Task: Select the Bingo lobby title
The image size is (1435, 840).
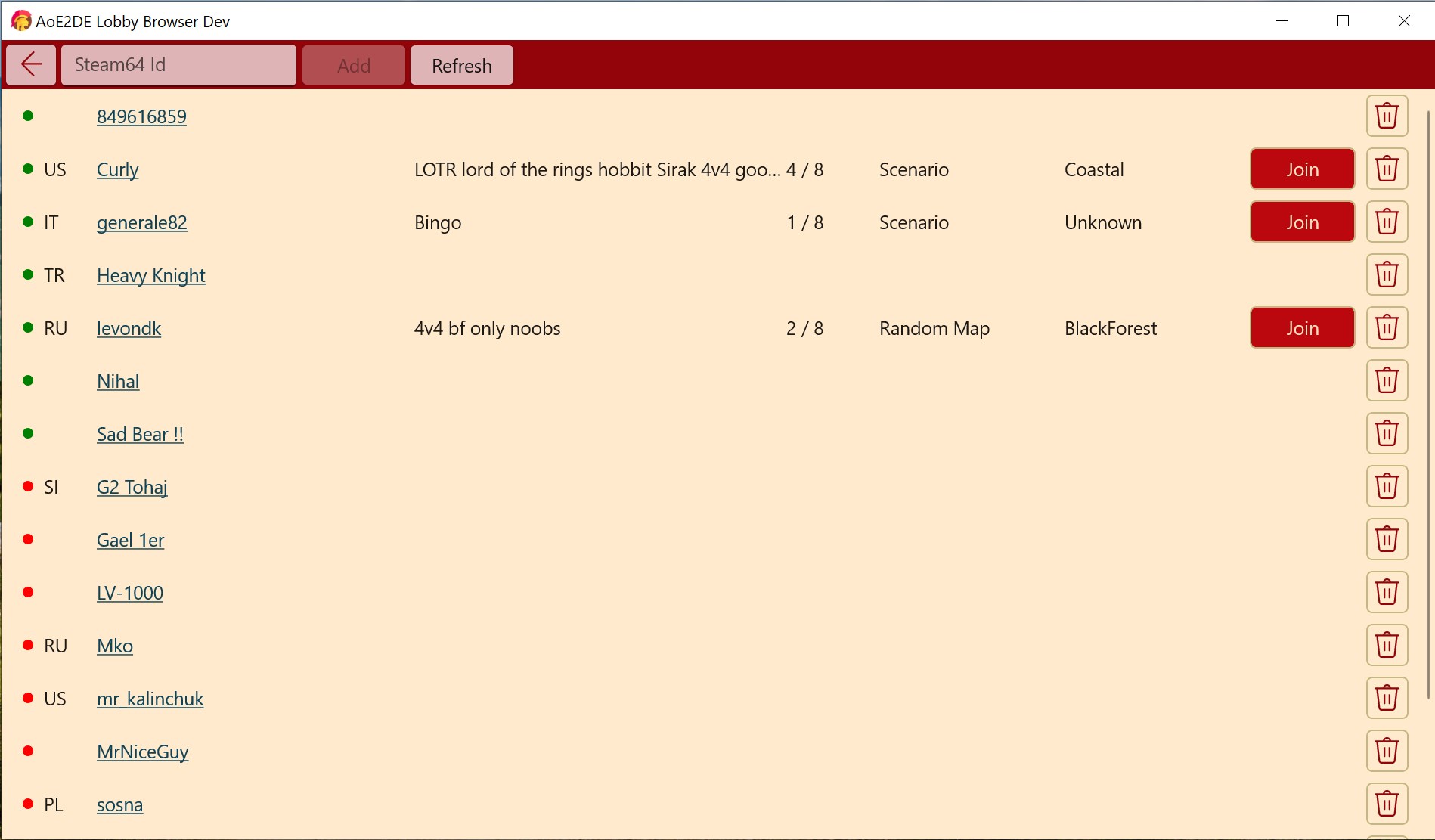Action: point(438,222)
